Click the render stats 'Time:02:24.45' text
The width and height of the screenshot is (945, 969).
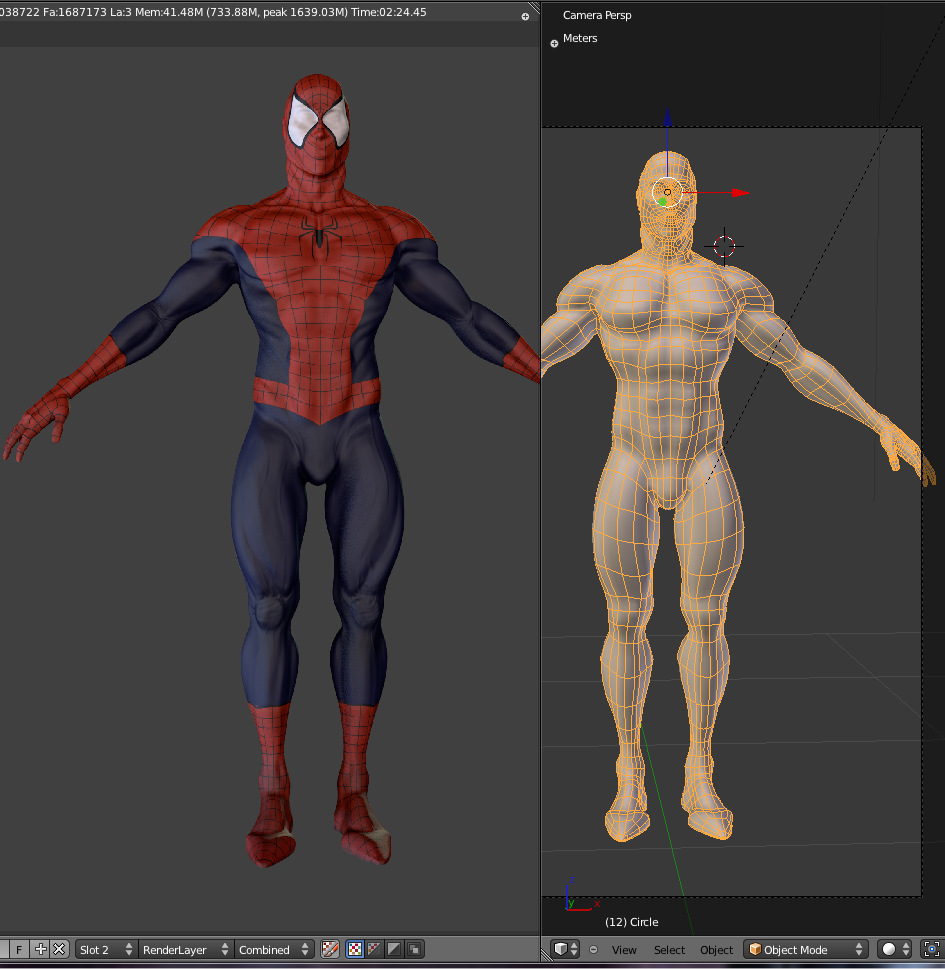389,12
